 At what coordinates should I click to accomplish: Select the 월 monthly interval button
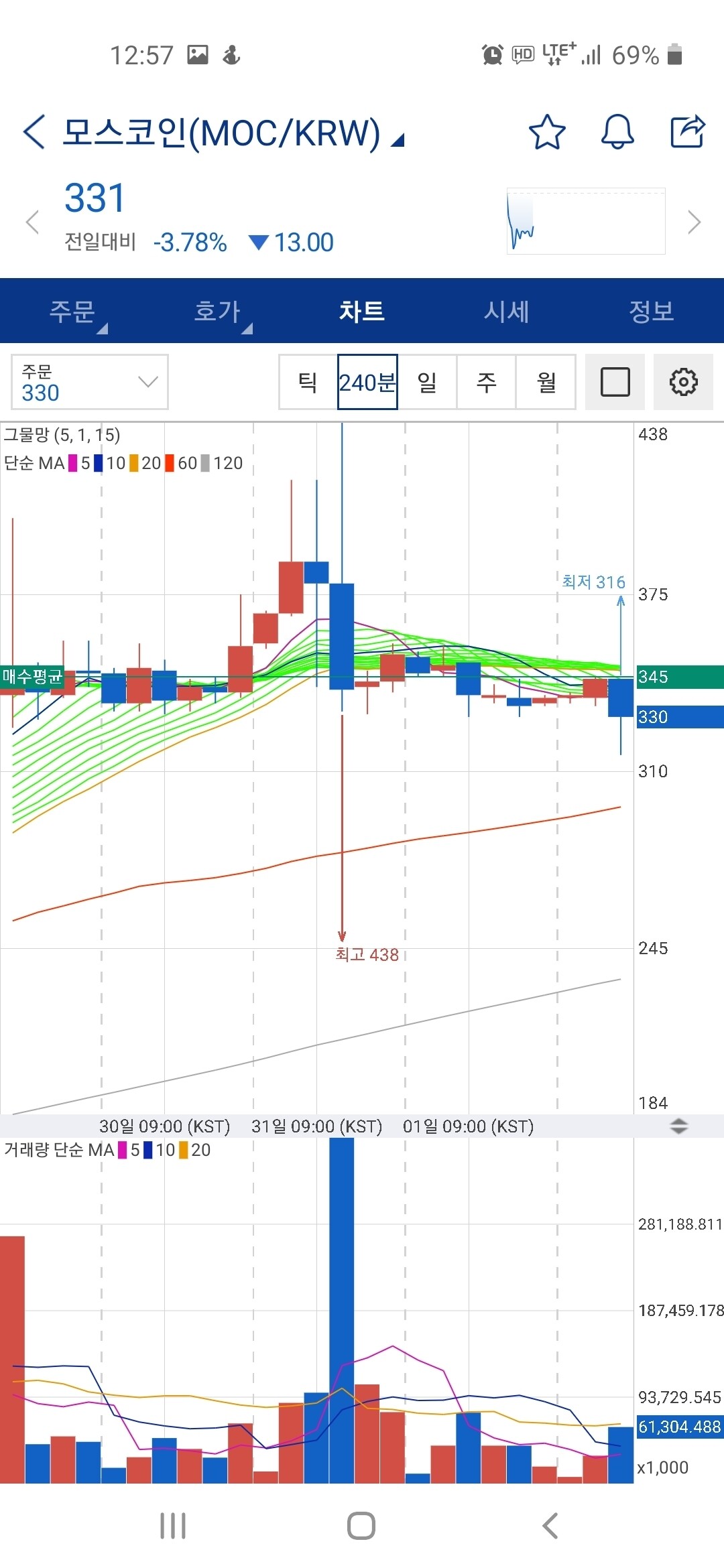click(x=546, y=382)
